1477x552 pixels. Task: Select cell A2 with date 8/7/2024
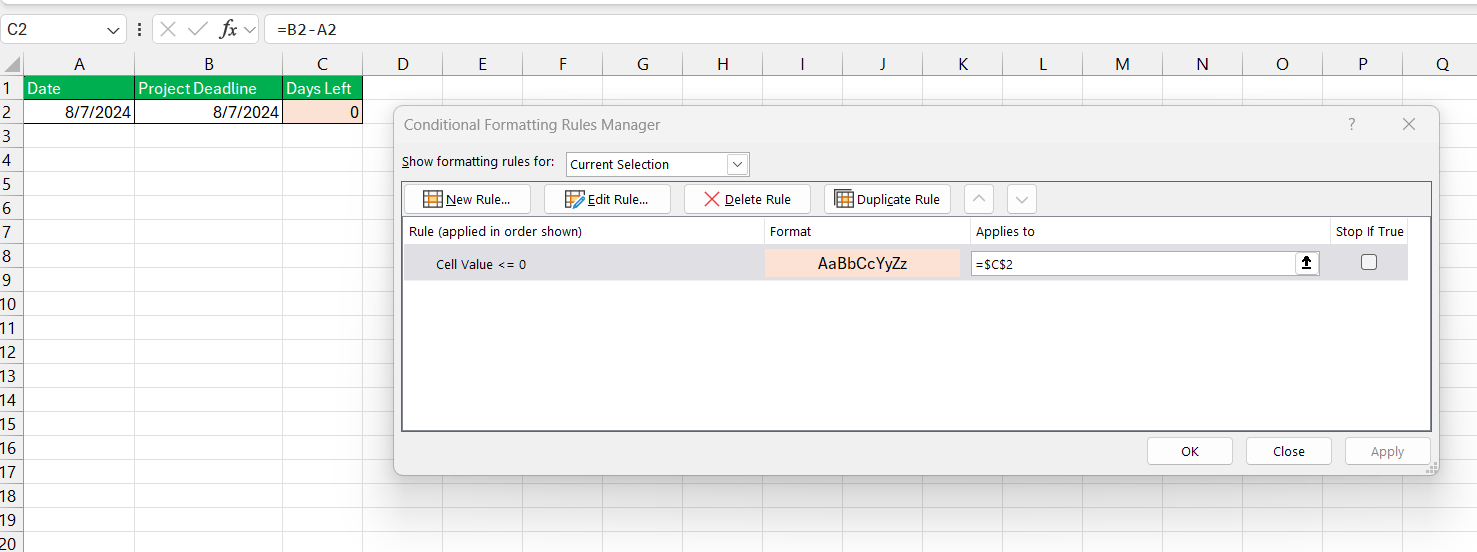(79, 112)
